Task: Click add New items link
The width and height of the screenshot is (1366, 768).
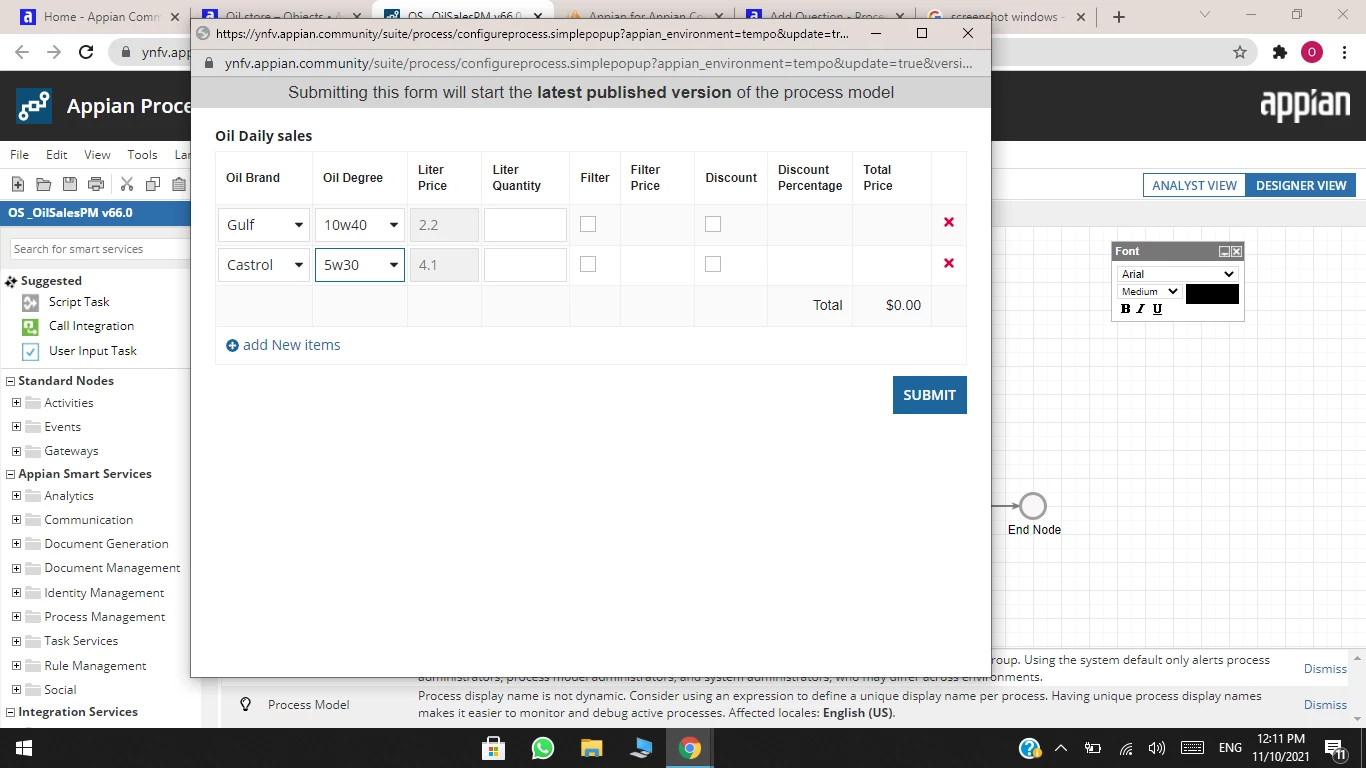Action: coord(283,345)
